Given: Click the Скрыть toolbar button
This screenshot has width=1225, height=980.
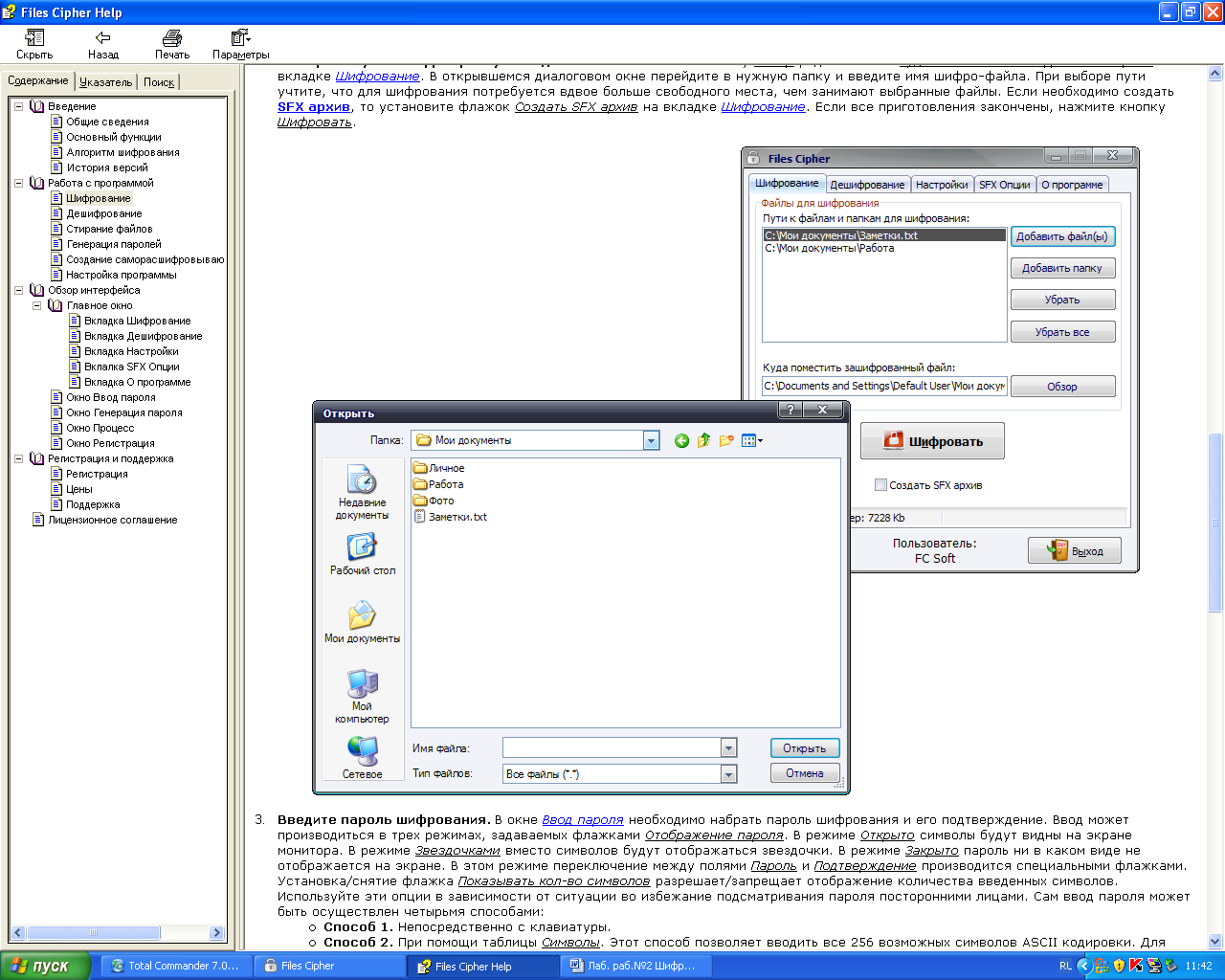Looking at the screenshot, I should (34, 44).
